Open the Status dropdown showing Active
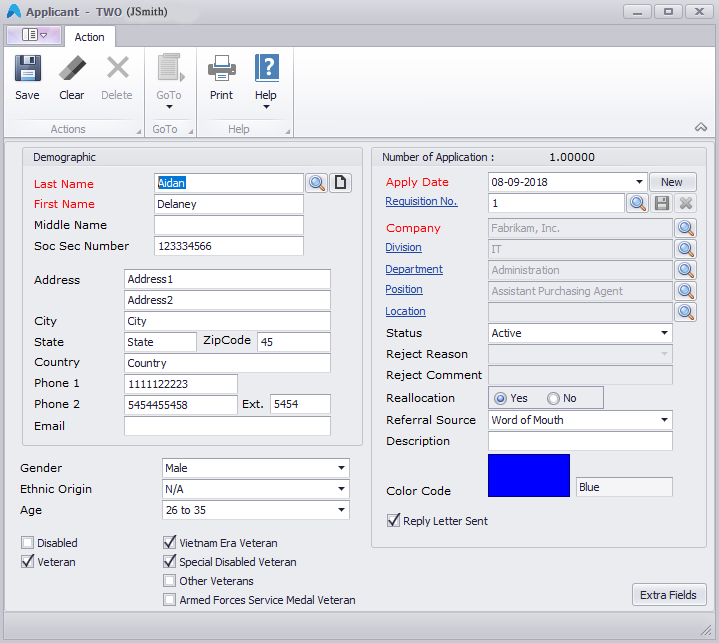 tap(664, 333)
